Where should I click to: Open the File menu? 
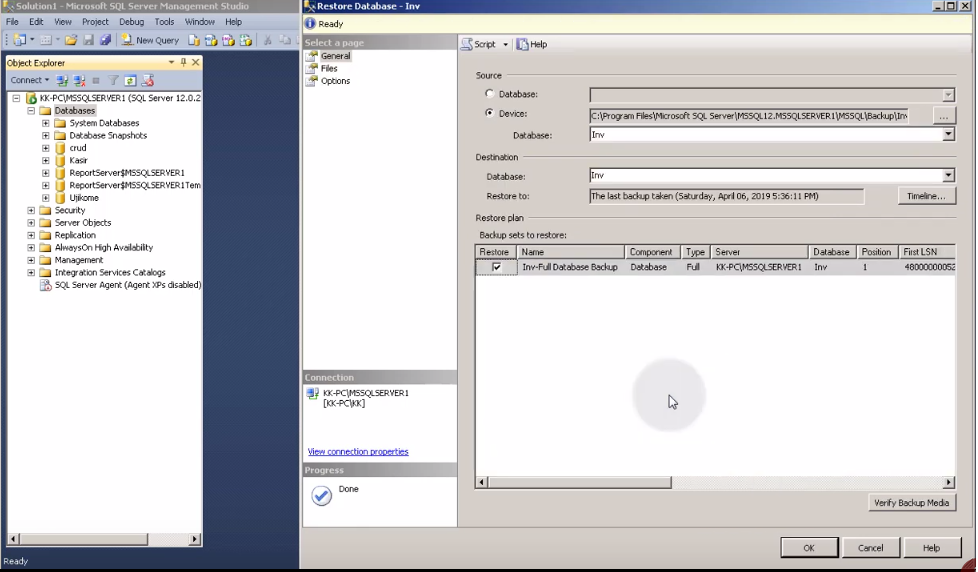[x=12, y=22]
